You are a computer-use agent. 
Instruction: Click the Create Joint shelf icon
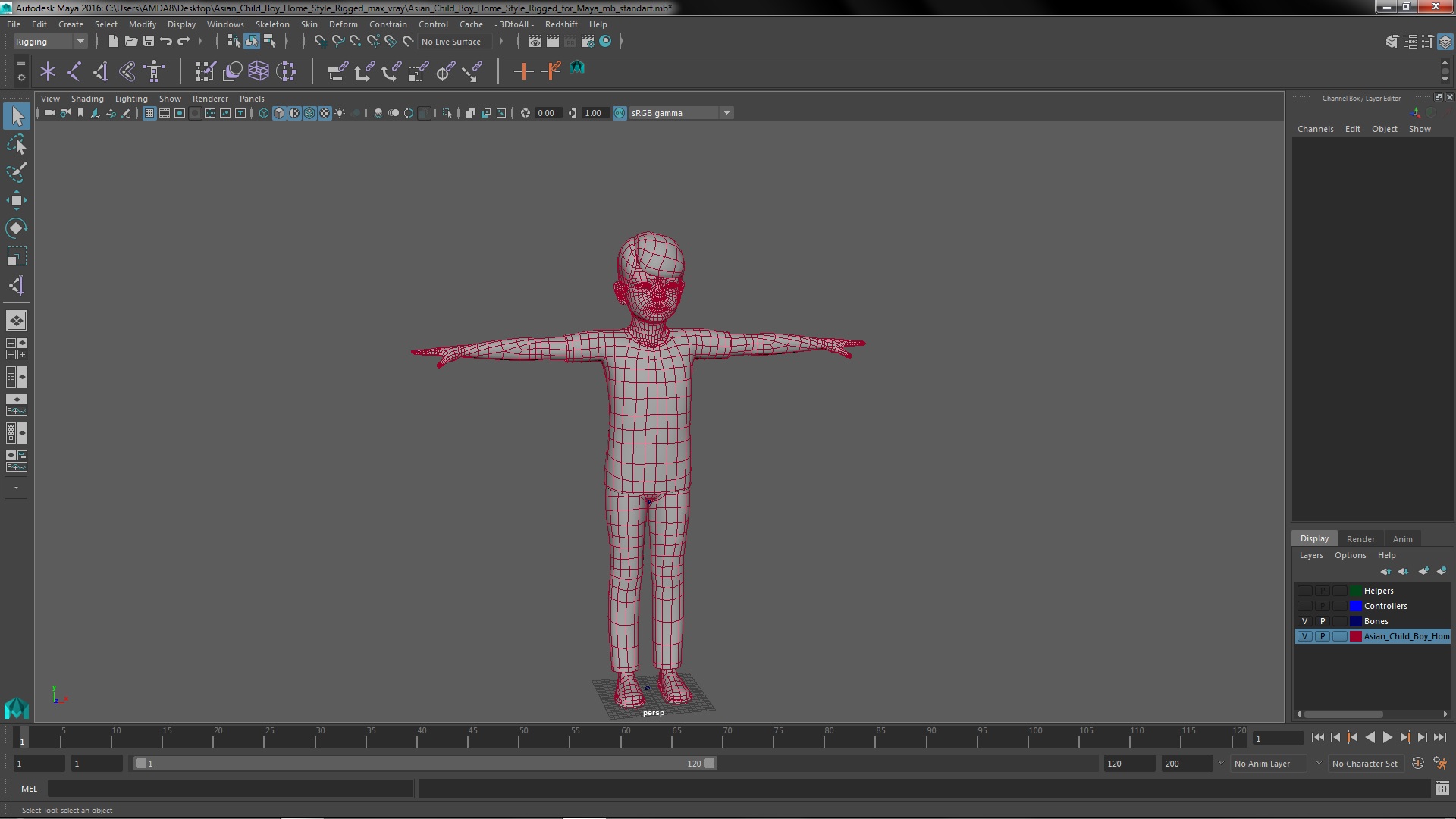point(74,71)
